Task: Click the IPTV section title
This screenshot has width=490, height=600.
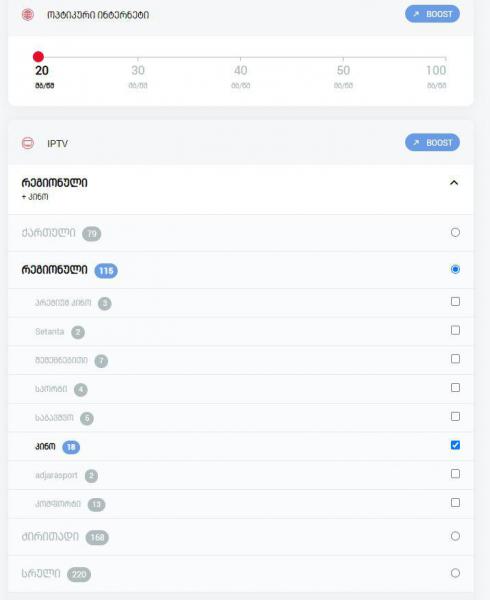Action: point(58,143)
